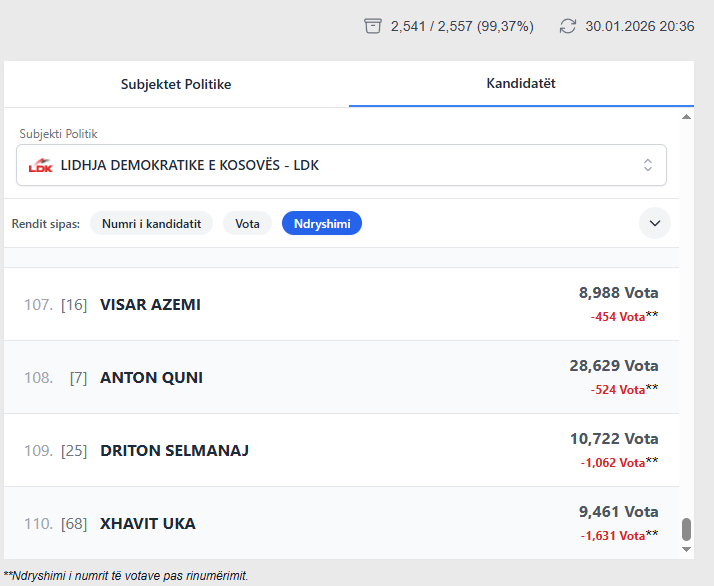714x586 pixels.
Task: Select candidate Anton Quni
Action: coord(151,377)
